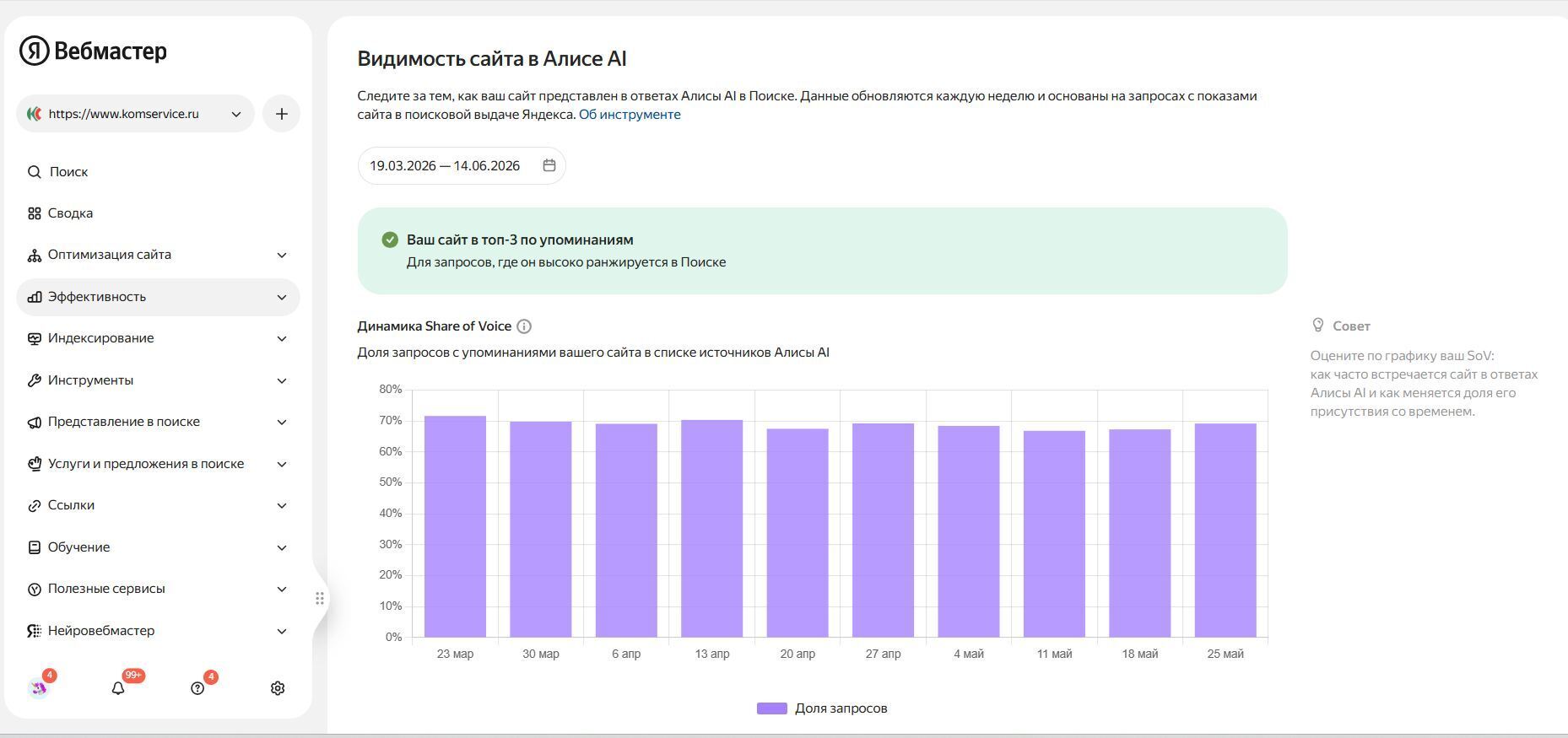The width and height of the screenshot is (1568, 738).
Task: Click the Услуги и предложения icon
Action: pyautogui.click(x=34, y=464)
